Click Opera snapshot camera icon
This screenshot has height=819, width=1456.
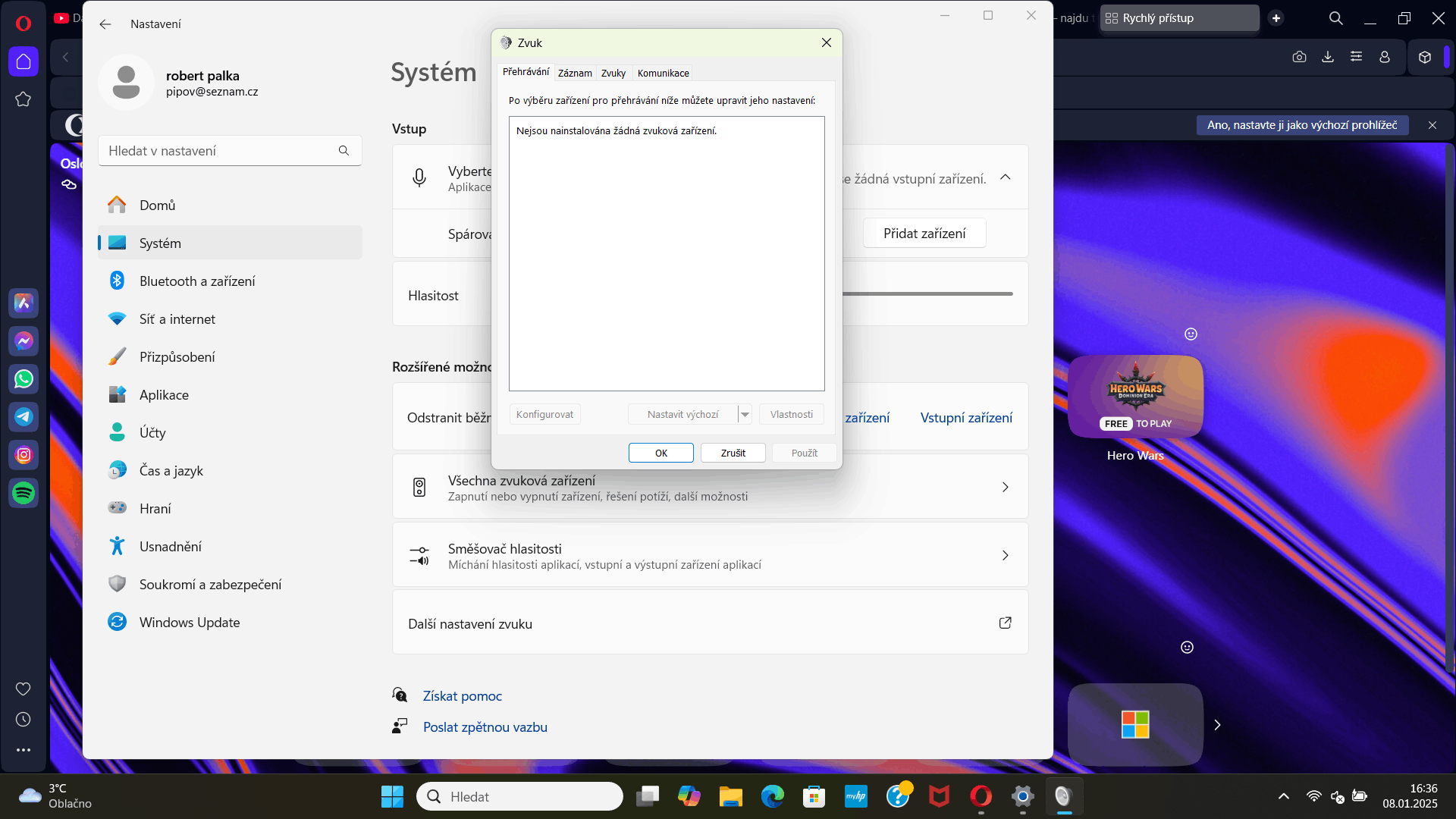point(1299,57)
